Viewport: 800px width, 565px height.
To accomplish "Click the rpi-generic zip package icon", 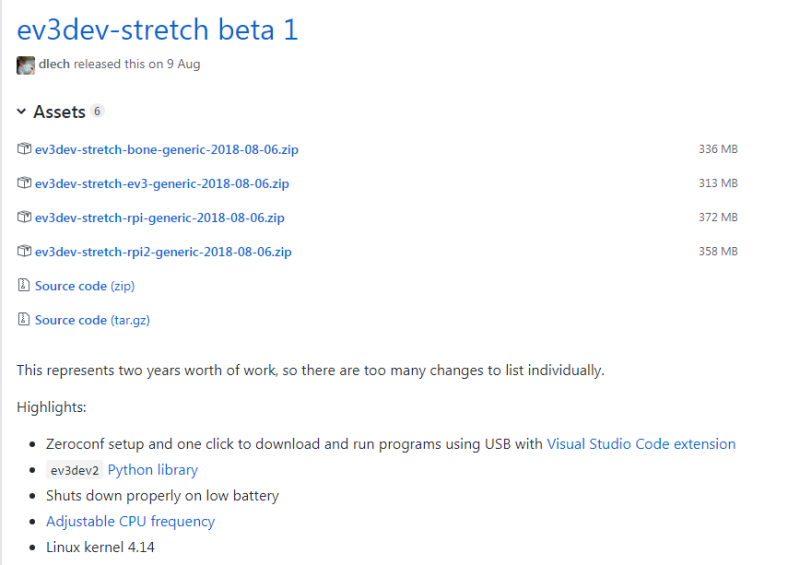I will click(24, 218).
